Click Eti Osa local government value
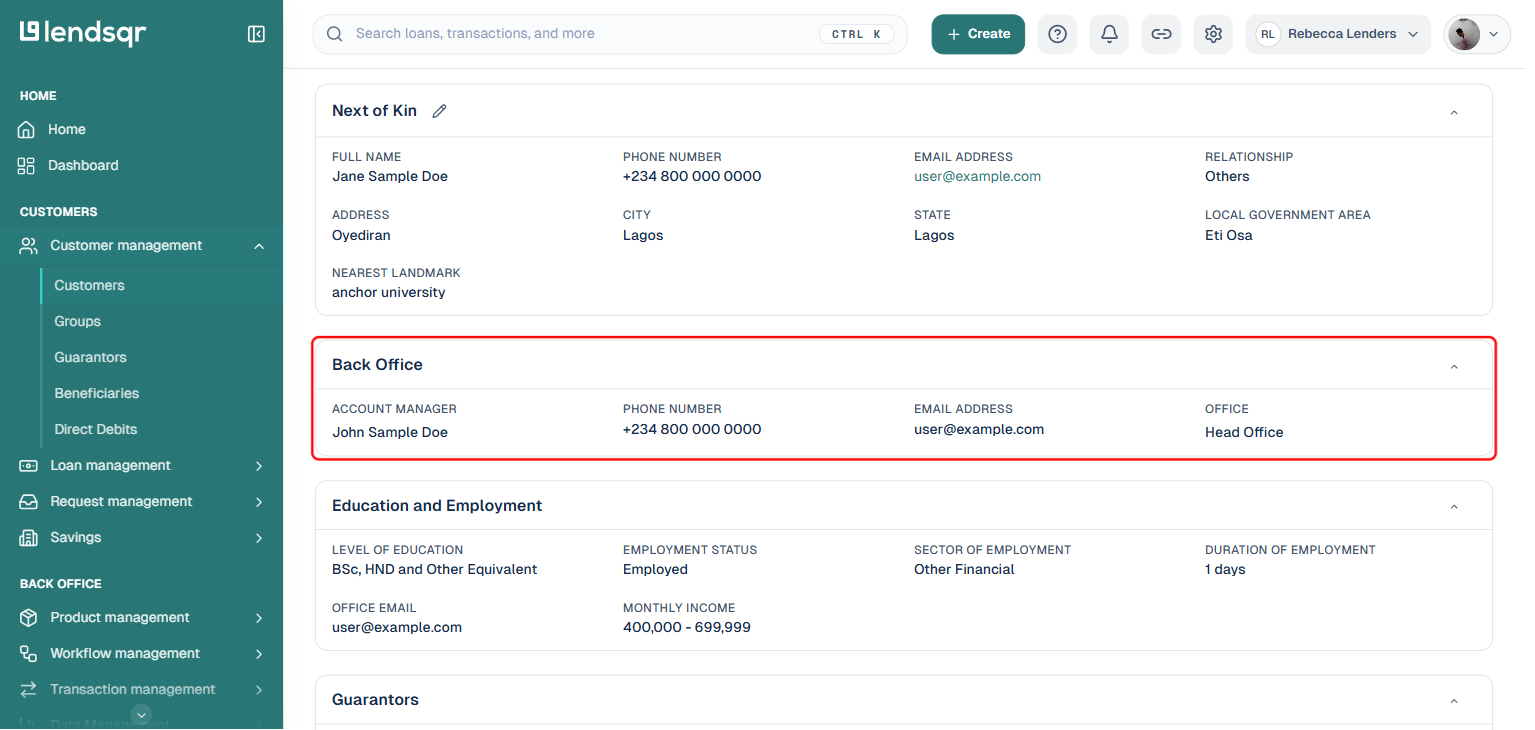The width and height of the screenshot is (1535, 730). (1229, 236)
